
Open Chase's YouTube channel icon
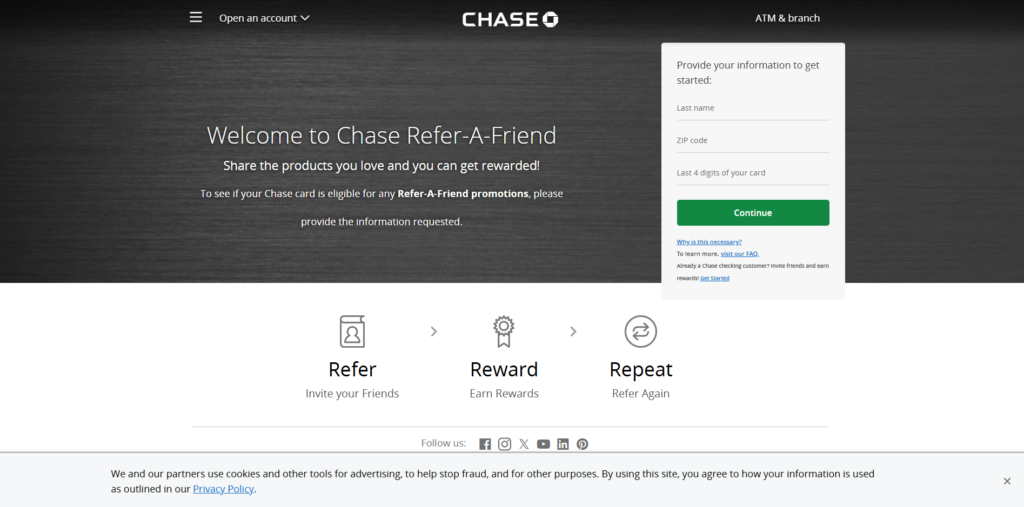(543, 444)
